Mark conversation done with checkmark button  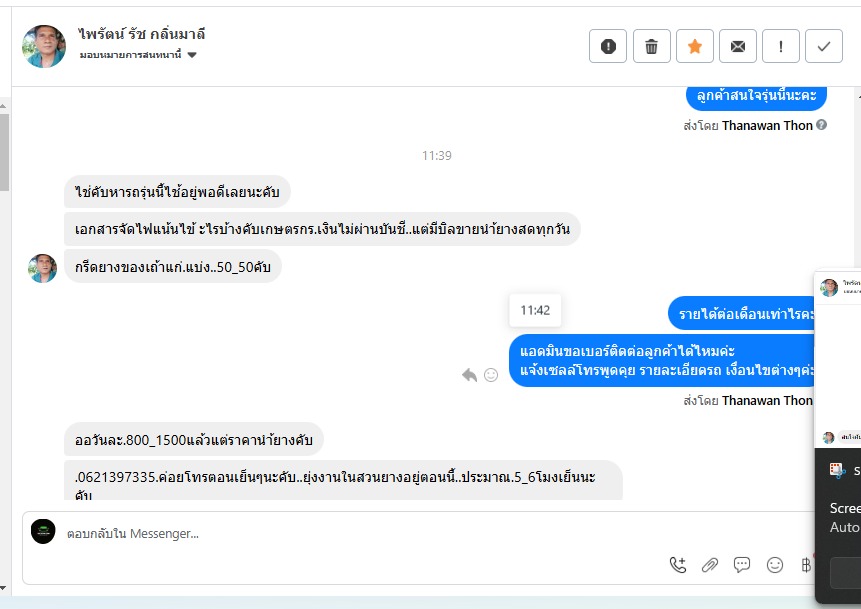pos(824,46)
